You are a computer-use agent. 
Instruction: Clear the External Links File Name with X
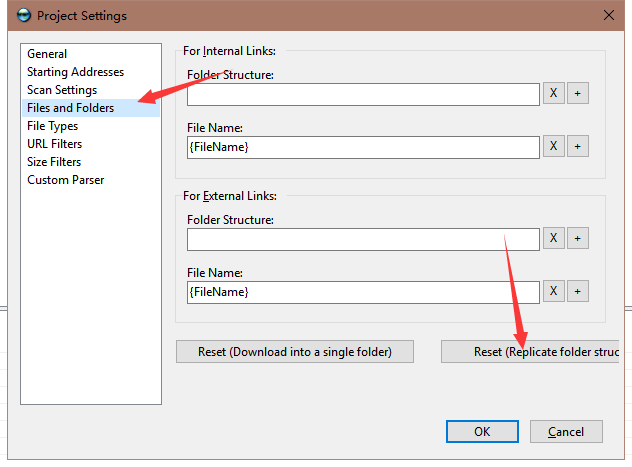pyautogui.click(x=553, y=291)
